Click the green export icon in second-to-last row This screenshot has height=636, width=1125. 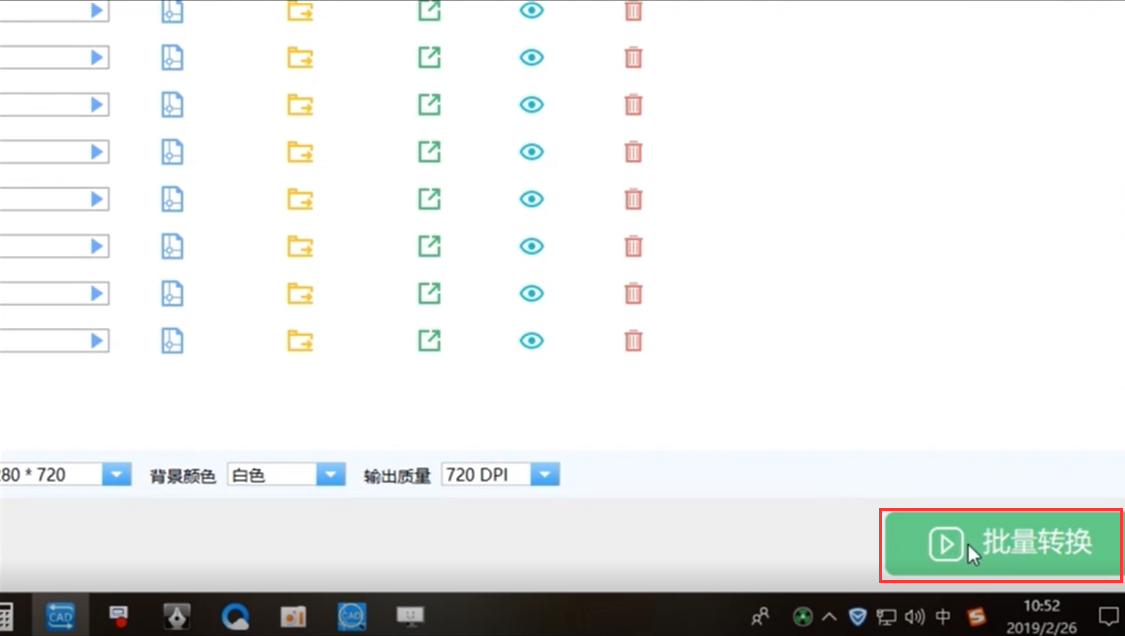(x=429, y=293)
